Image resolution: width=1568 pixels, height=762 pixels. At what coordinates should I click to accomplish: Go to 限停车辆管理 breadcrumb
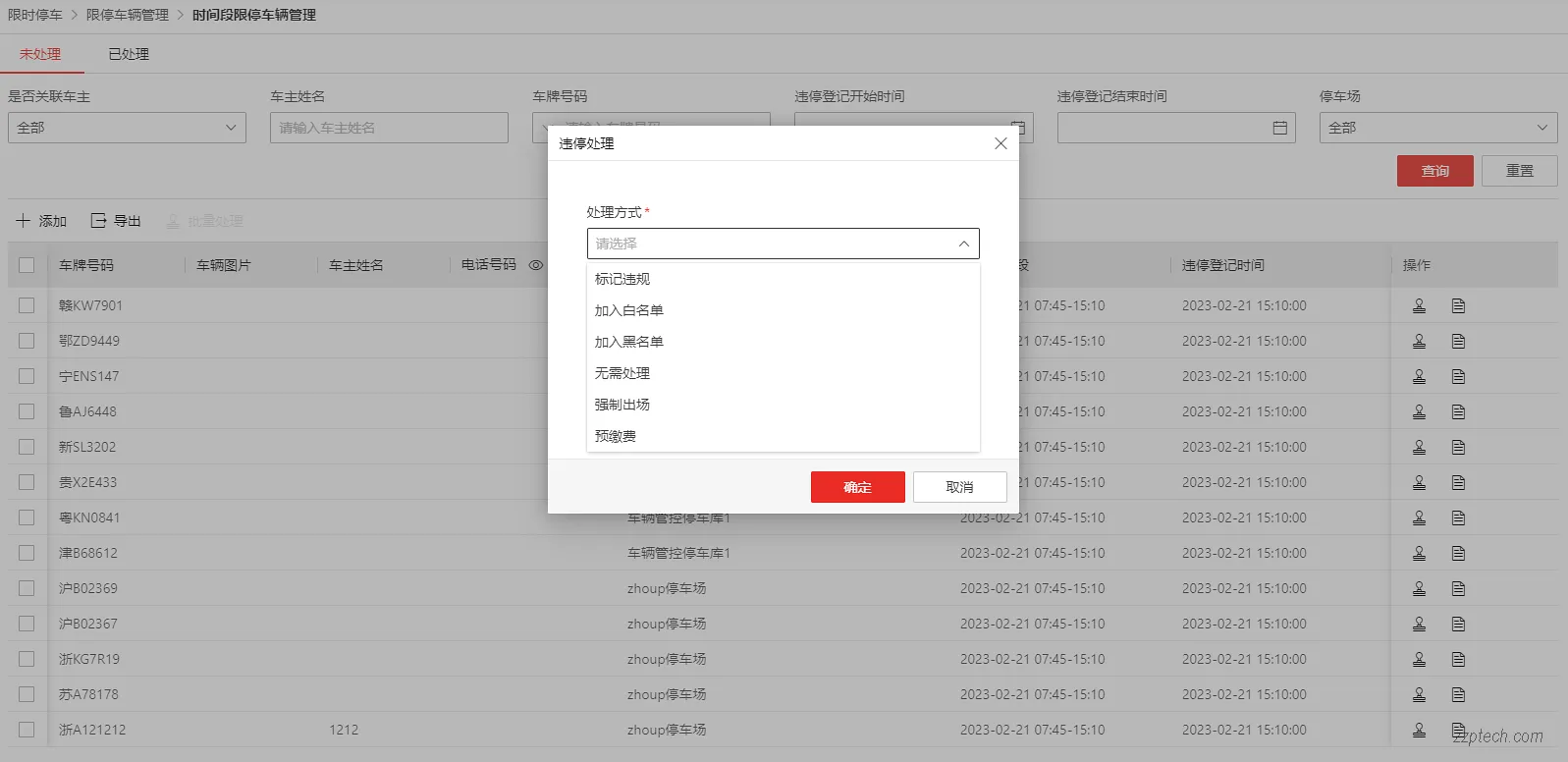click(128, 15)
